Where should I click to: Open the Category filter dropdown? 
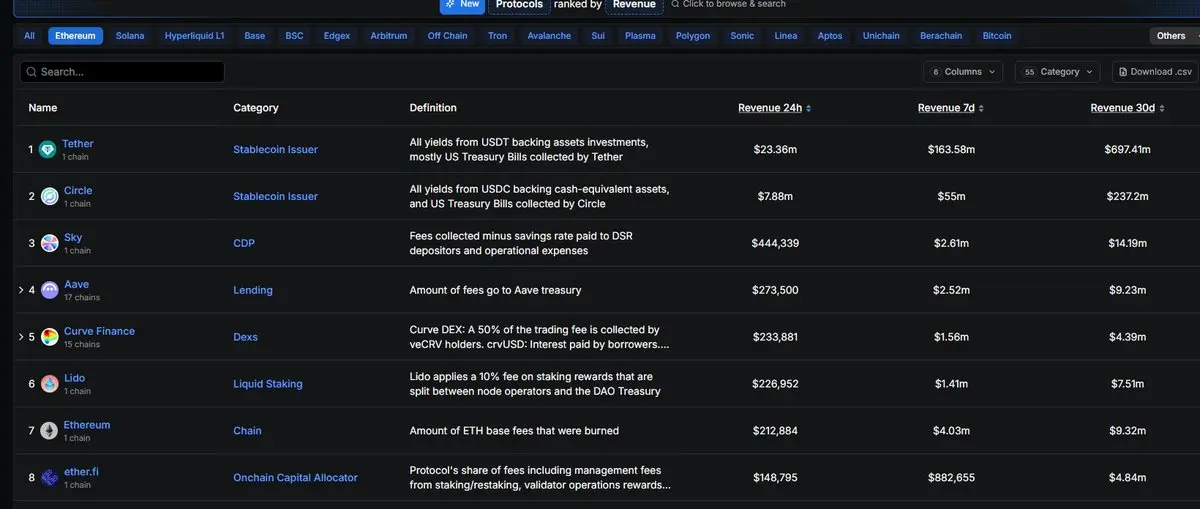click(x=1057, y=72)
